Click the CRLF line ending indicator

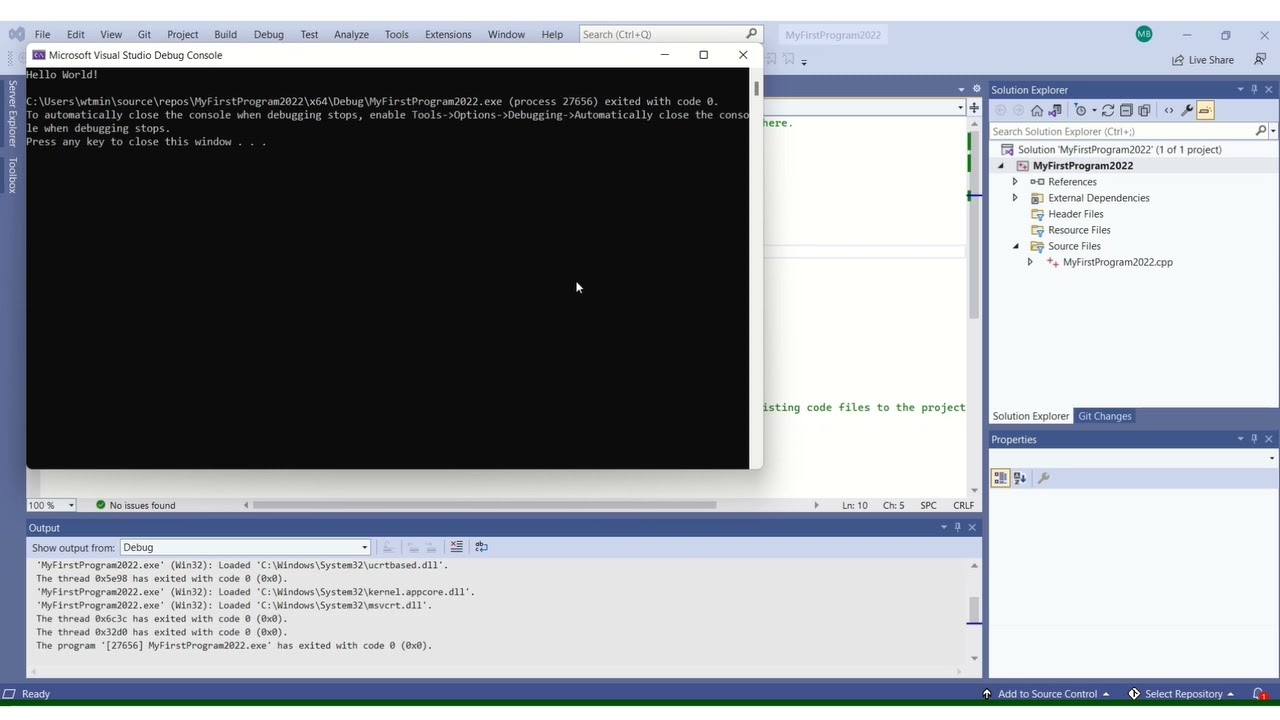point(964,505)
